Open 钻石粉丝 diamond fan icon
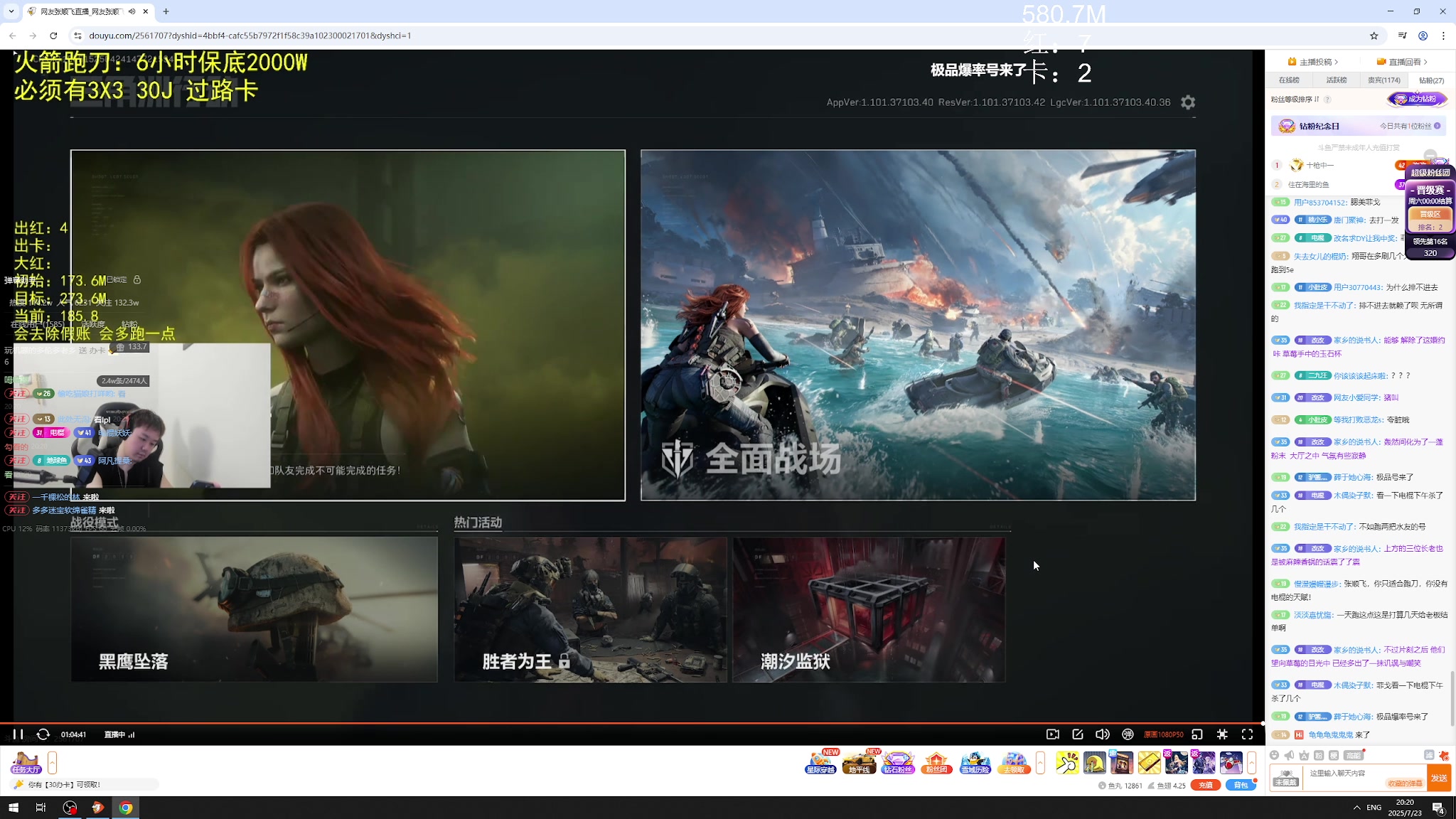Viewport: 1456px width, 819px height. (x=897, y=763)
